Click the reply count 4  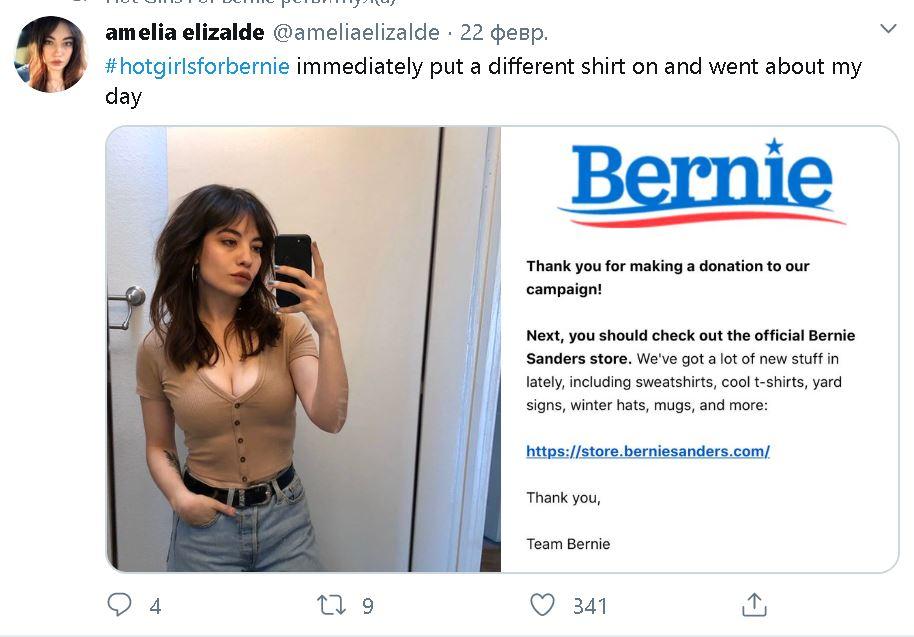click(155, 606)
